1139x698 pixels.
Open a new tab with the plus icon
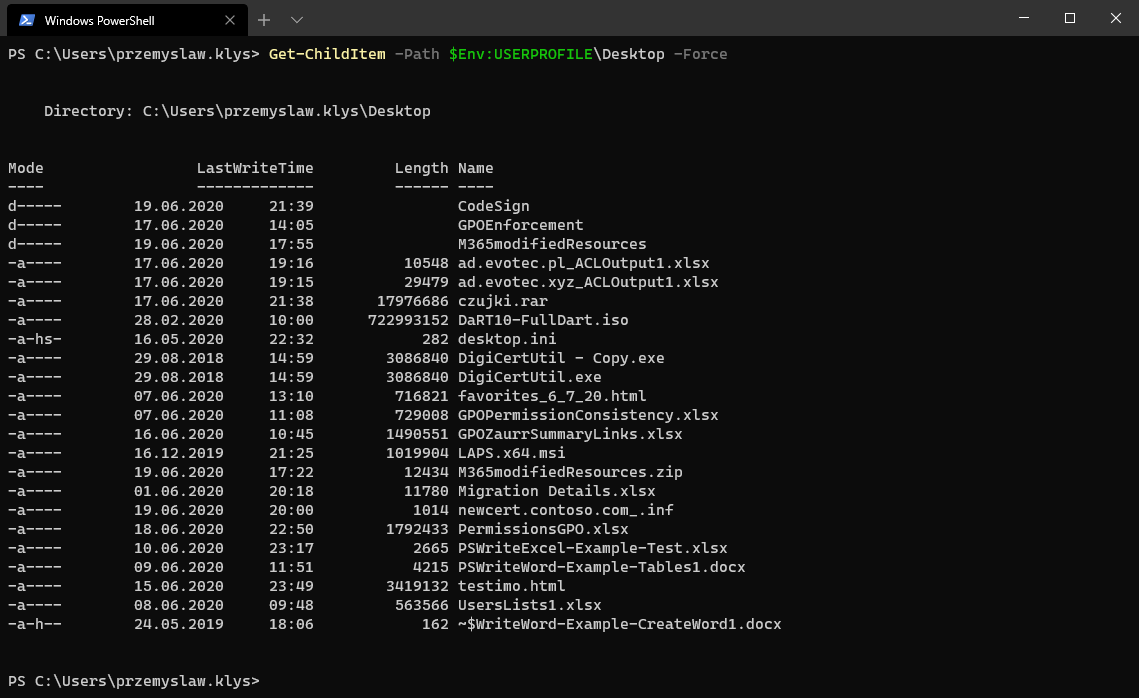tap(262, 19)
